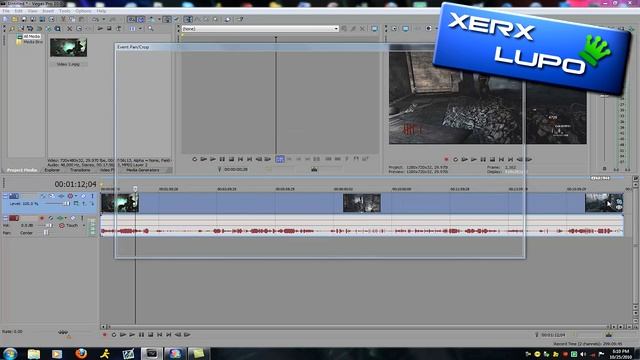Go to start in the timeline transport bar
This screenshot has width=640, height=360.
160,335
